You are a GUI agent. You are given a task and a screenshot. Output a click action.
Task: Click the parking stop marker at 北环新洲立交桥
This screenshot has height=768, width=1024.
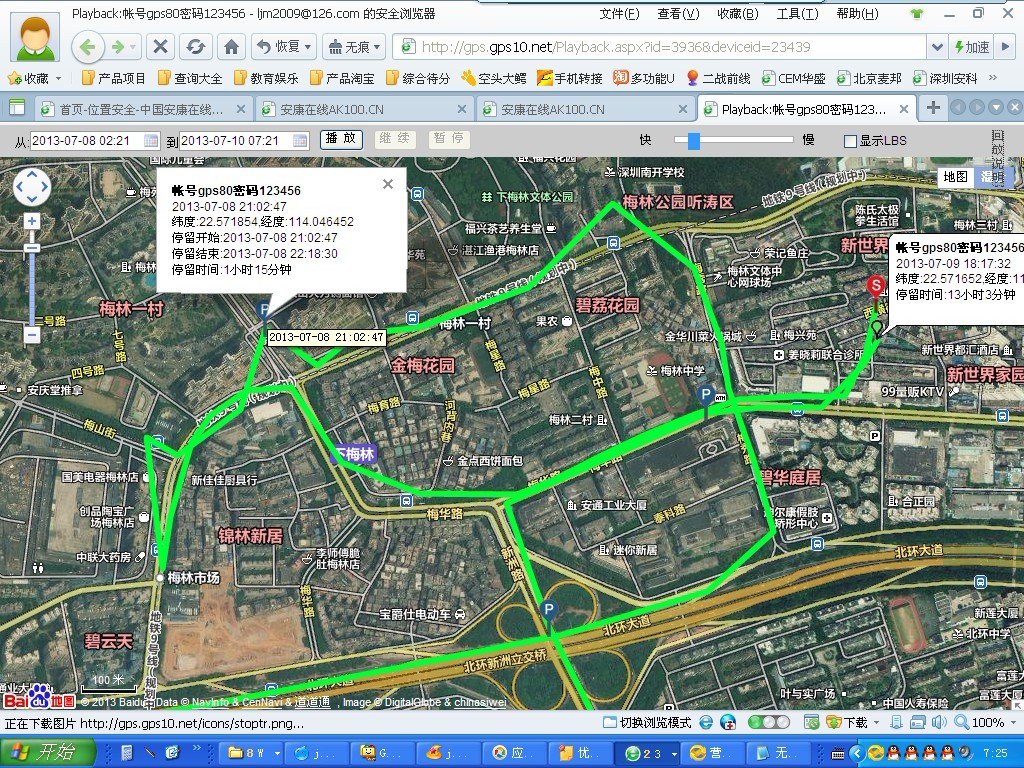pos(549,611)
